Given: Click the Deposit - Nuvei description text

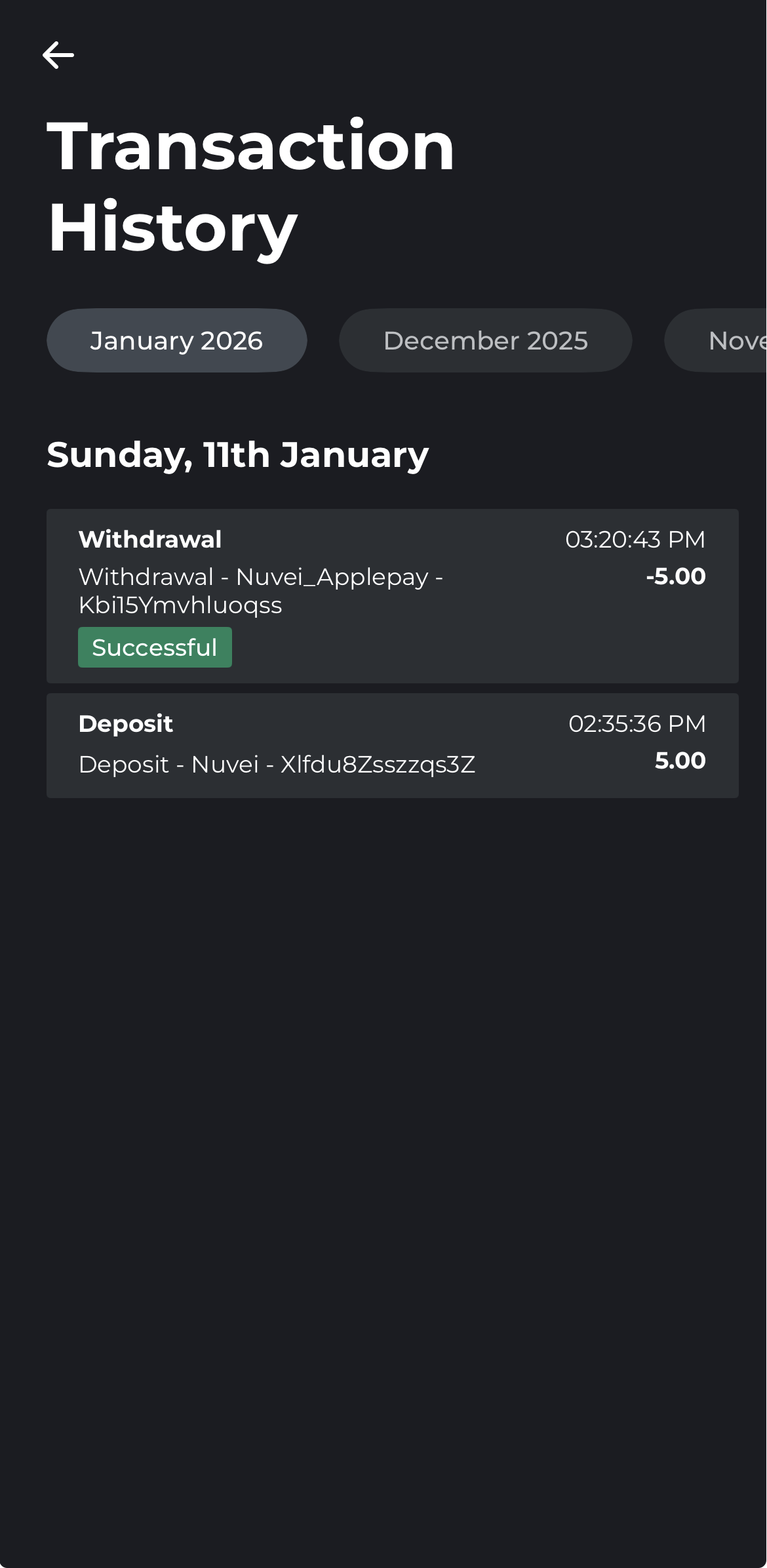Looking at the screenshot, I should click(168, 765).
